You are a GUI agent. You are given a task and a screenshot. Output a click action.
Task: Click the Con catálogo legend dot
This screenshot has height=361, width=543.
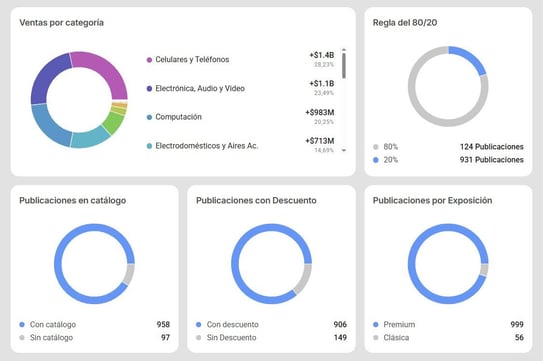coord(22,325)
